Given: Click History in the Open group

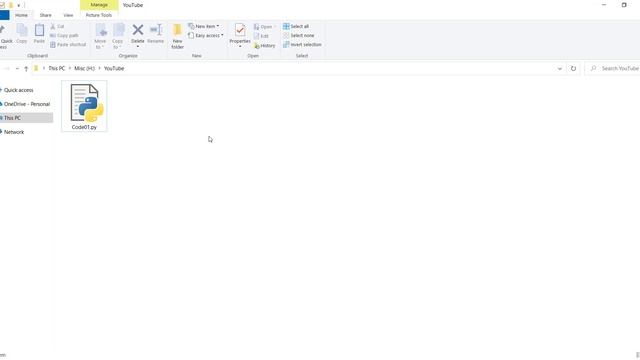Looking at the screenshot, I should 264,46.
